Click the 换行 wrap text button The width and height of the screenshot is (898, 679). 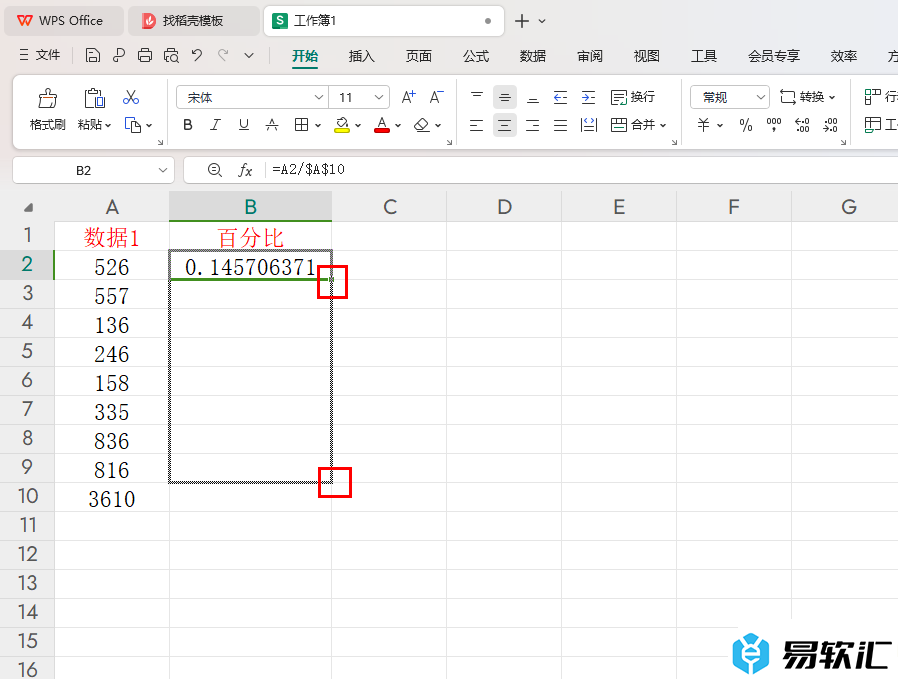pos(633,97)
